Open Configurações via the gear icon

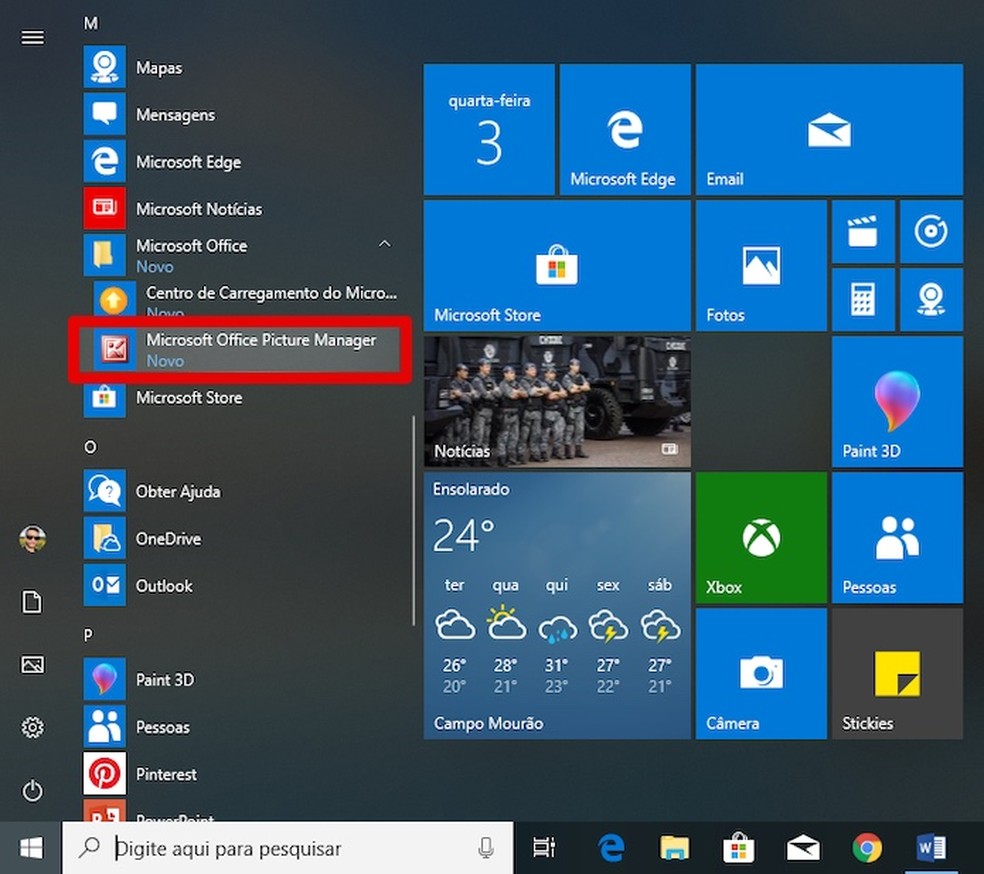pos(31,728)
